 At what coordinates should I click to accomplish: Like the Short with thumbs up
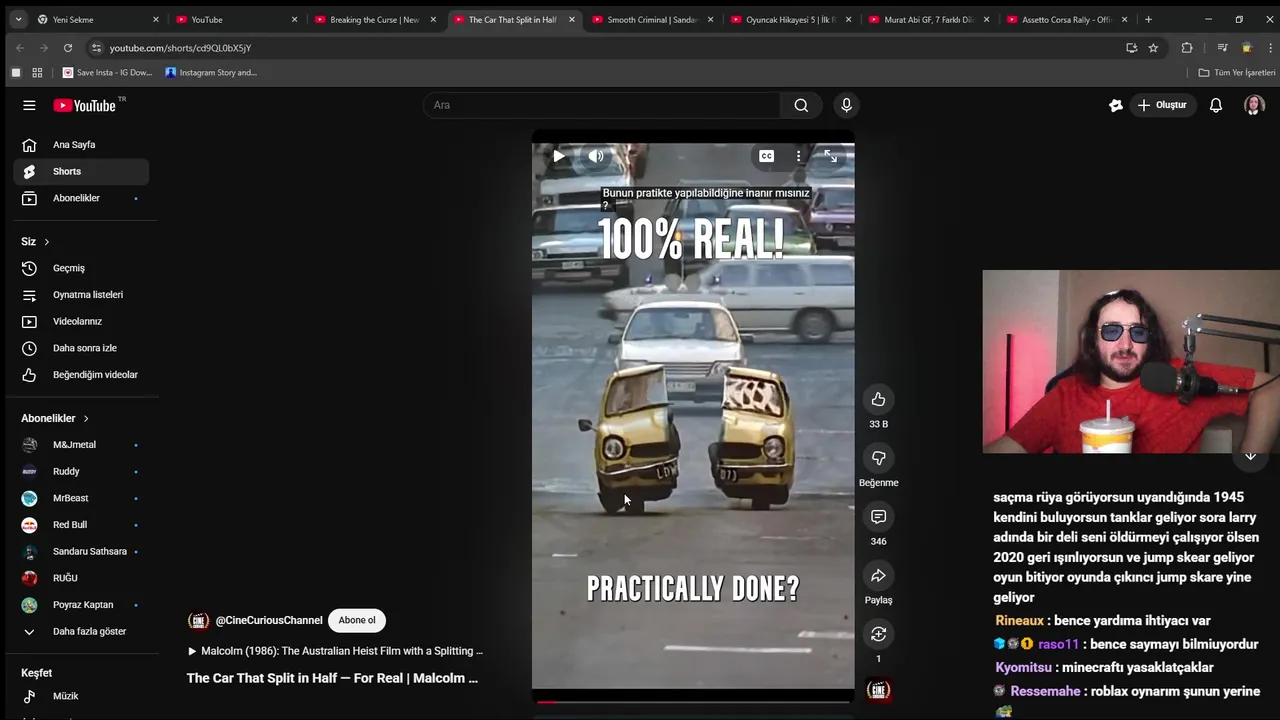878,399
